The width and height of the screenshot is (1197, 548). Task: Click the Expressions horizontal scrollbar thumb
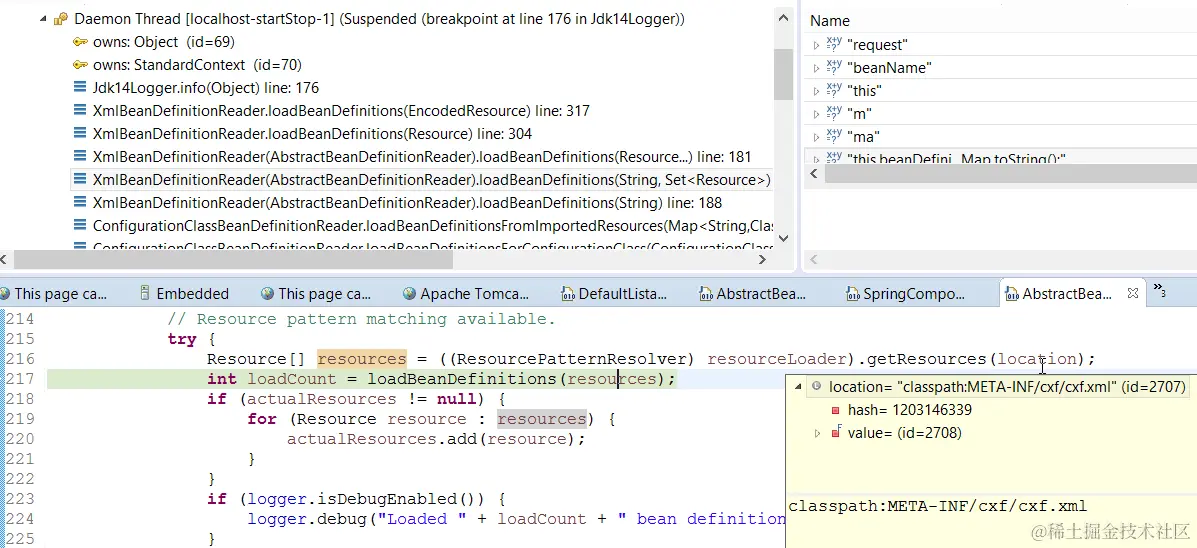coord(1010,174)
